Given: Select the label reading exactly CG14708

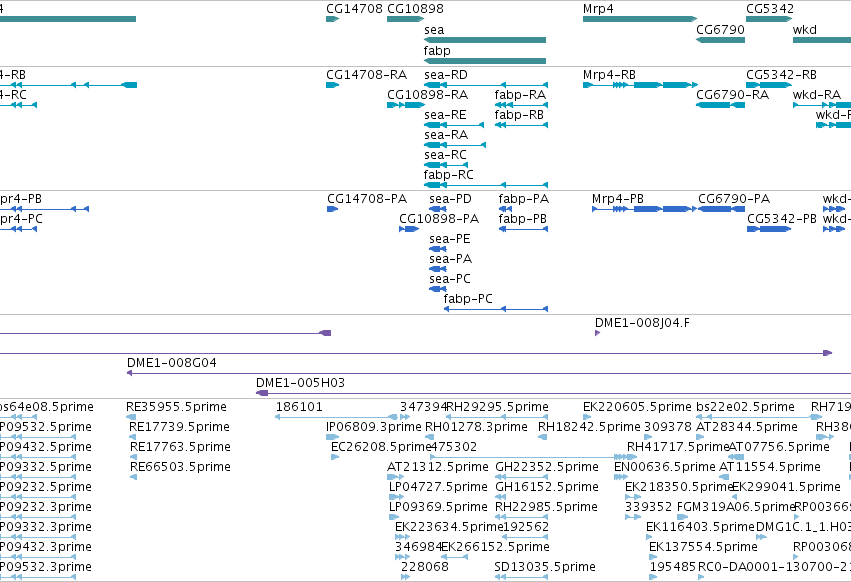Looking at the screenshot, I should point(354,9).
